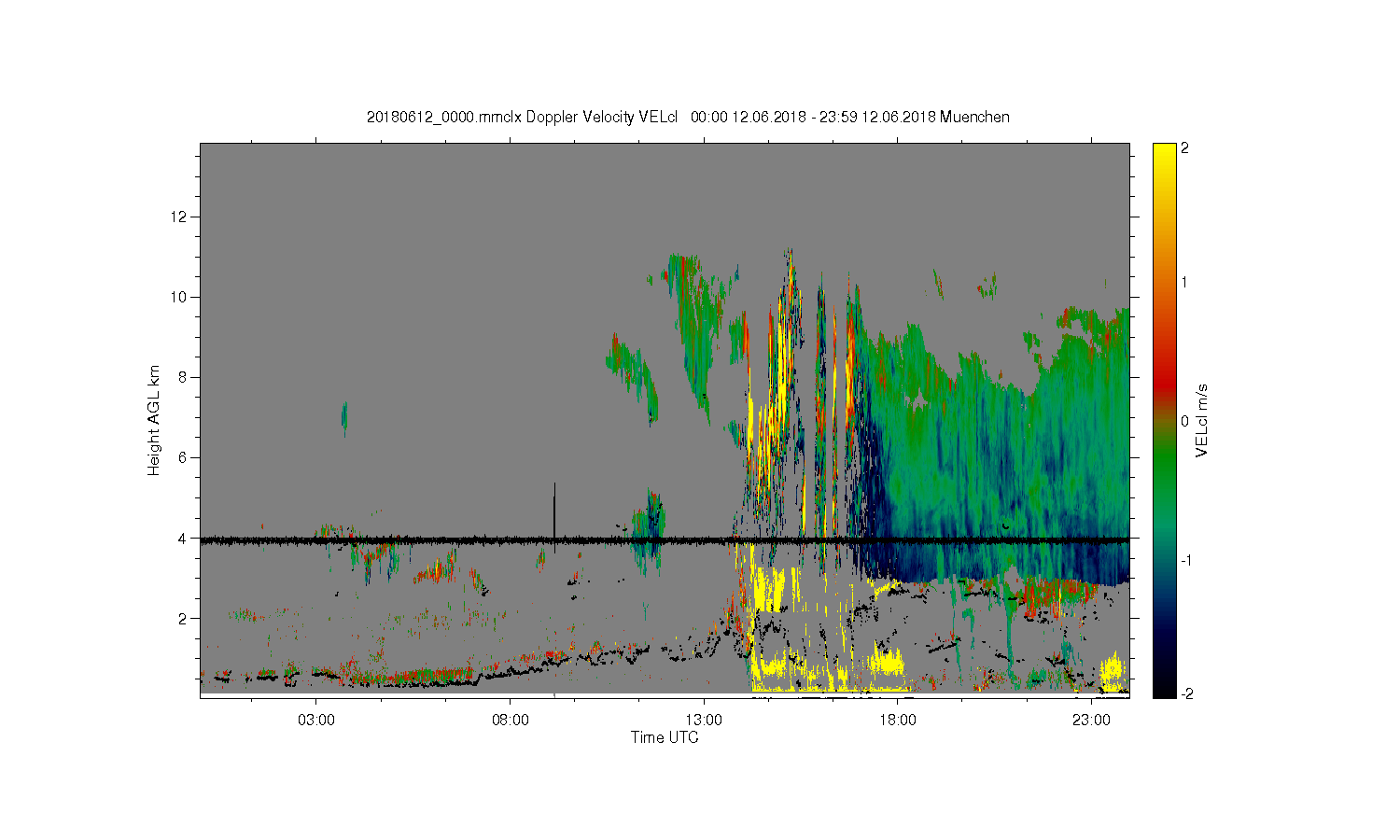The width and height of the screenshot is (1400, 840).
Task: Click the colorbar value '-1'
Action: [x=1186, y=559]
